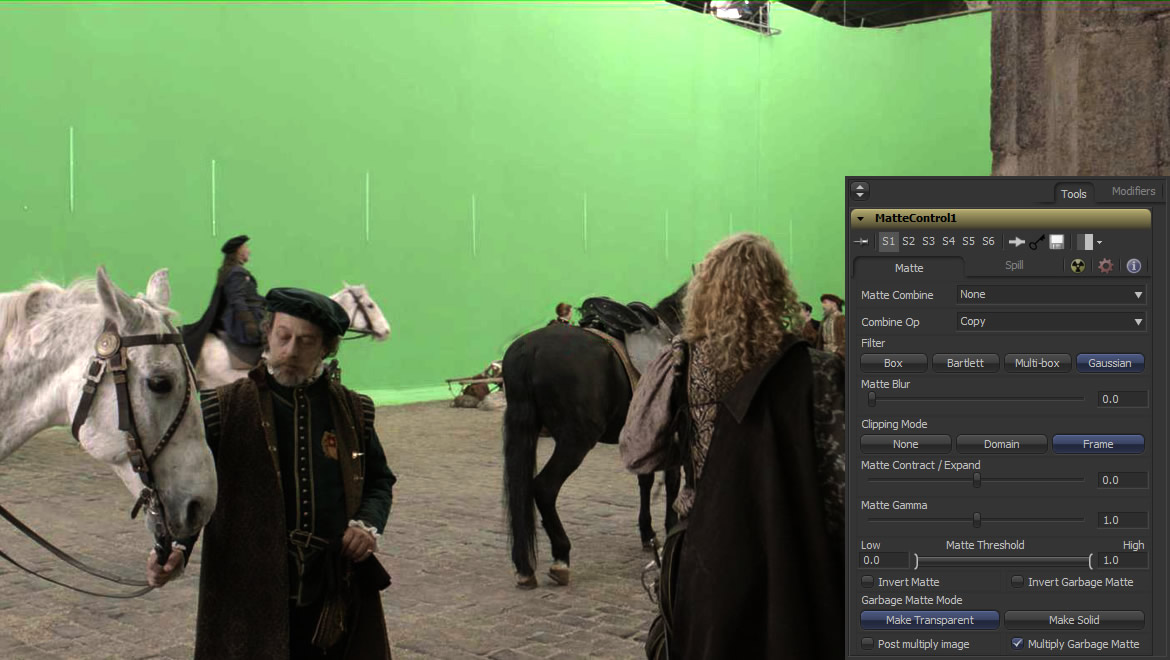Collapse the MatteControl1 header triangle
The width and height of the screenshot is (1170, 660).
862,218
